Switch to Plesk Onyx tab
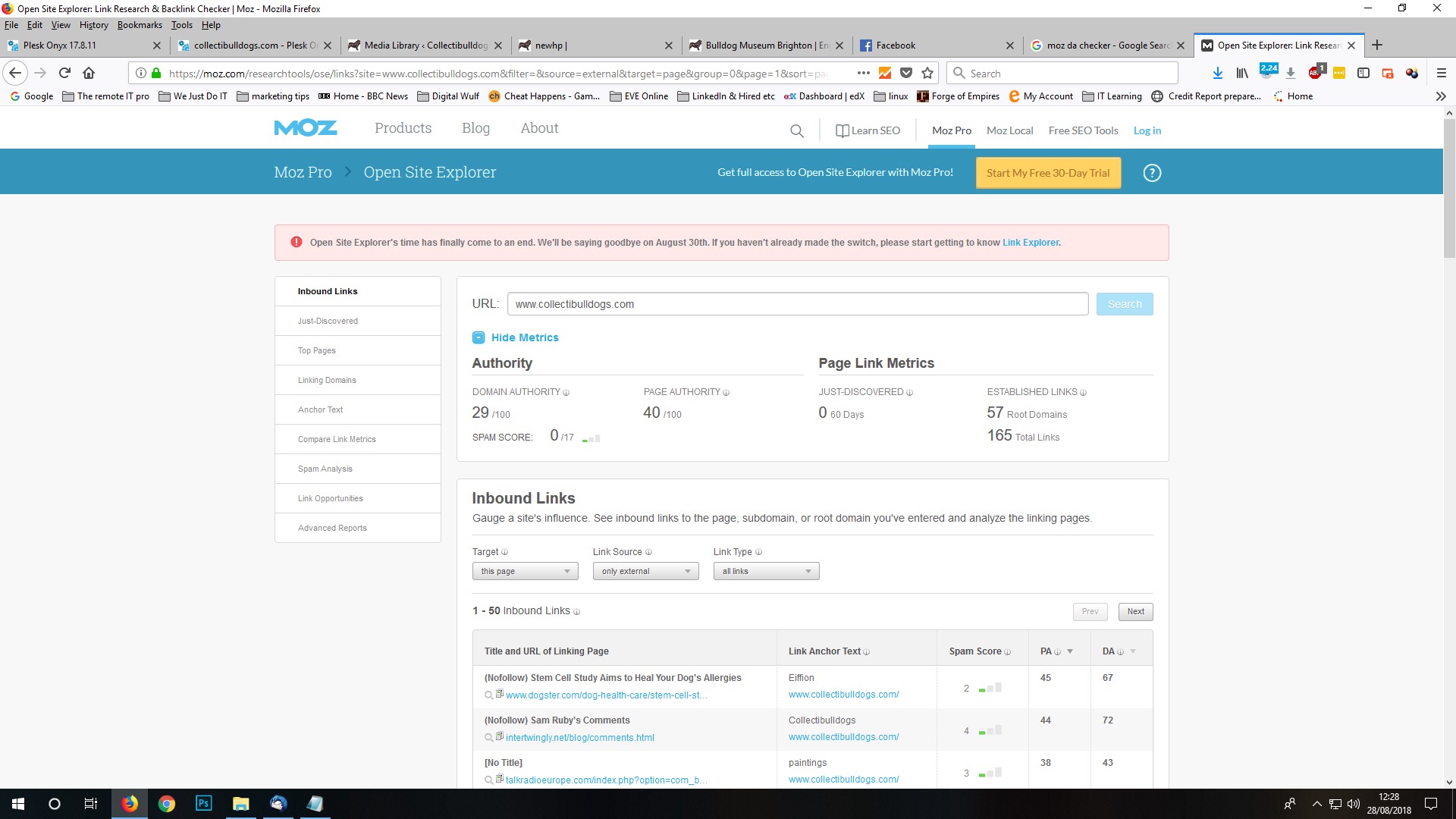 pyautogui.click(x=83, y=45)
